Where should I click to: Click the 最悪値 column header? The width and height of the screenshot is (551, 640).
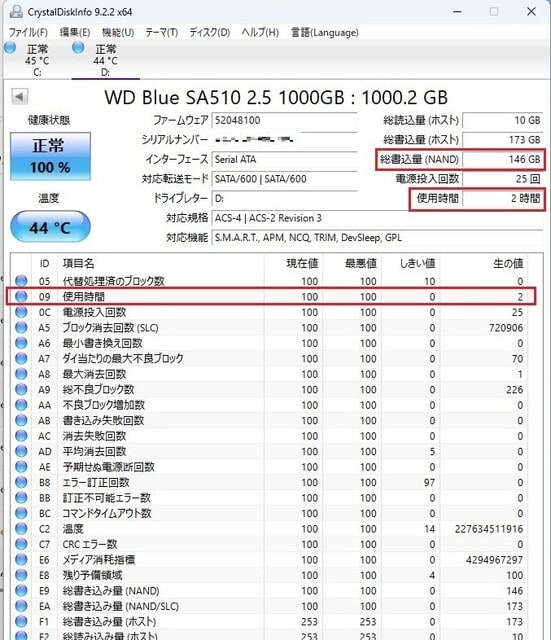pos(352,263)
